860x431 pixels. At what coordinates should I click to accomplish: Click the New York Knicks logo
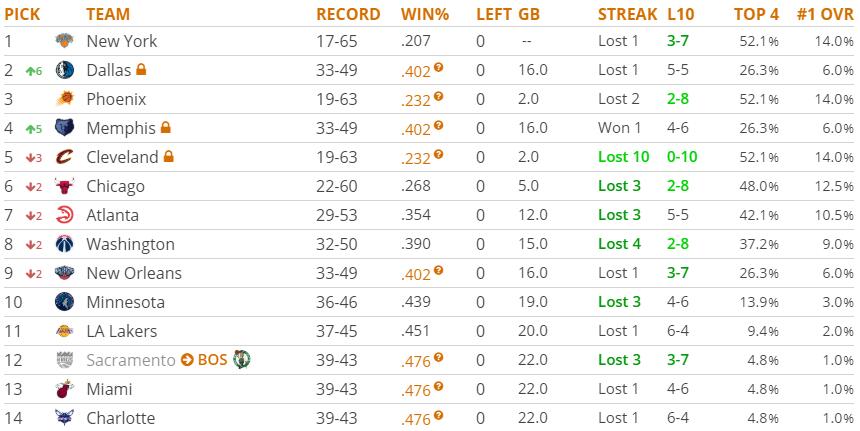pyautogui.click(x=65, y=41)
